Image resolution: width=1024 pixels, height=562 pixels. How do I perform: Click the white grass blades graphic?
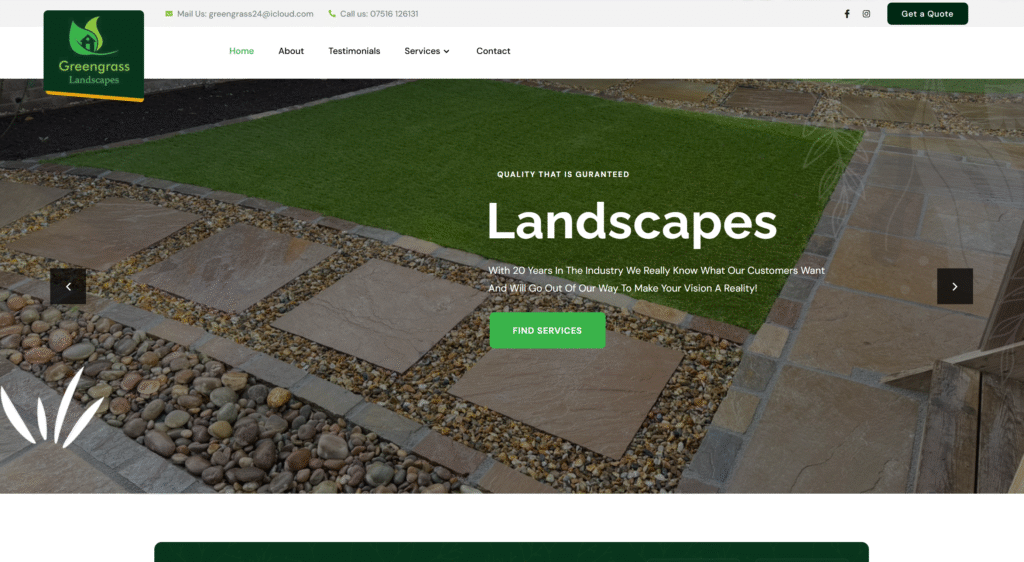coord(50,410)
